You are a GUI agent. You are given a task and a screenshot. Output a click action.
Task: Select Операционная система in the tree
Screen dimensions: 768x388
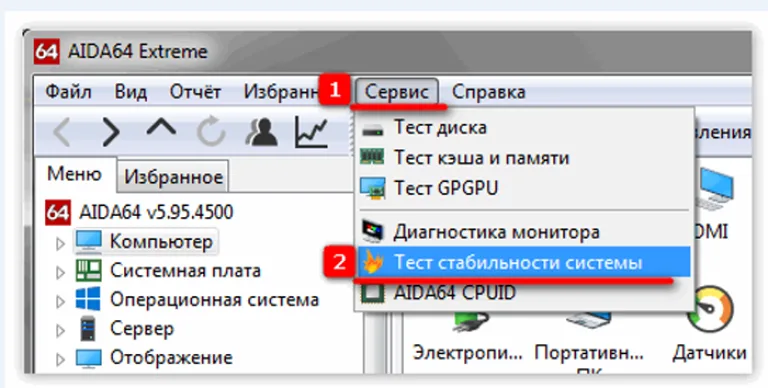coord(215,299)
